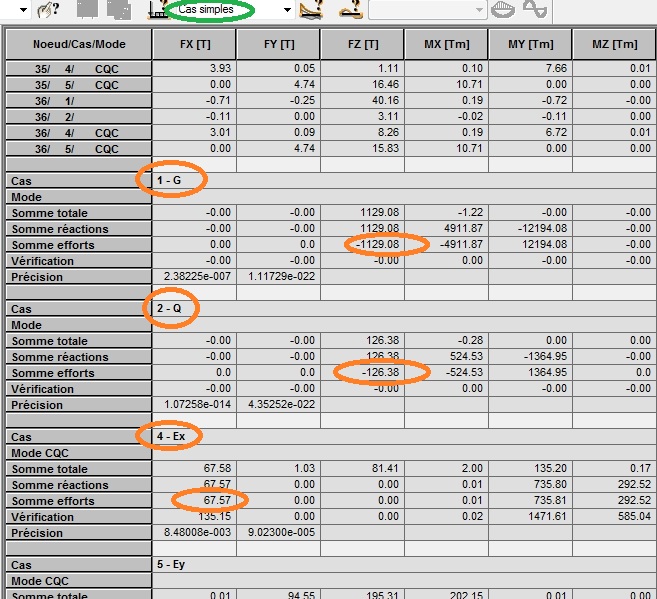Click the selection help pointer icon
Screen dimensions: 657x599
[48, 9]
